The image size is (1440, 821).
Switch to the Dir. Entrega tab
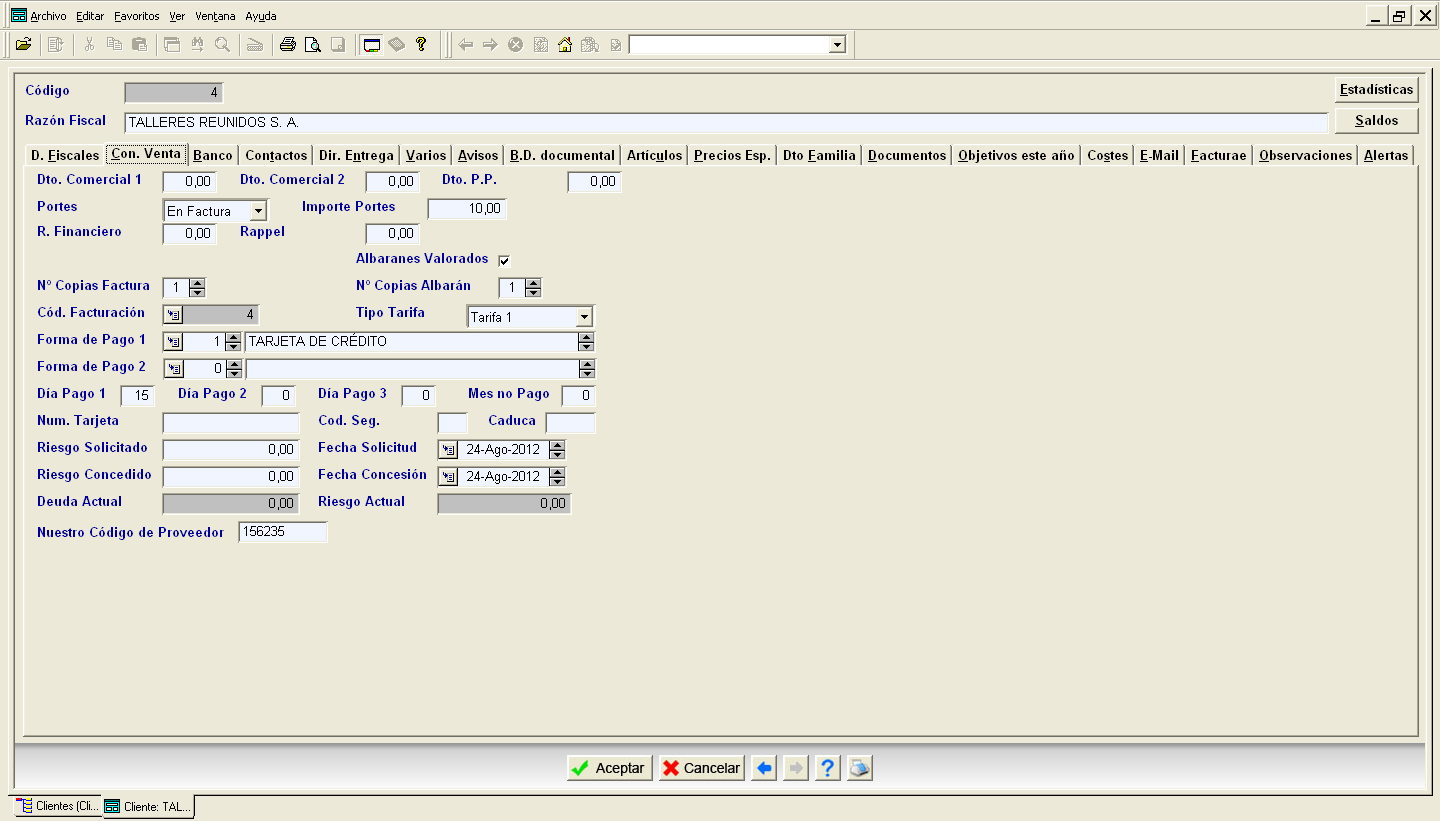[356, 156]
